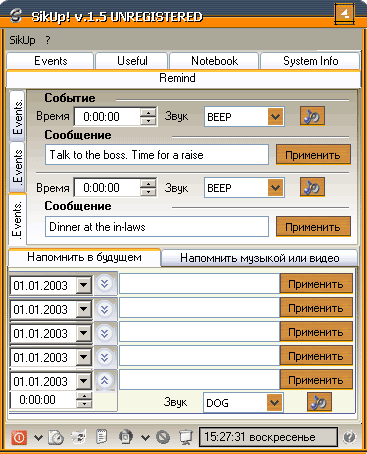Select the Remind tab
The width and height of the screenshot is (367, 454).
pyautogui.click(x=183, y=78)
